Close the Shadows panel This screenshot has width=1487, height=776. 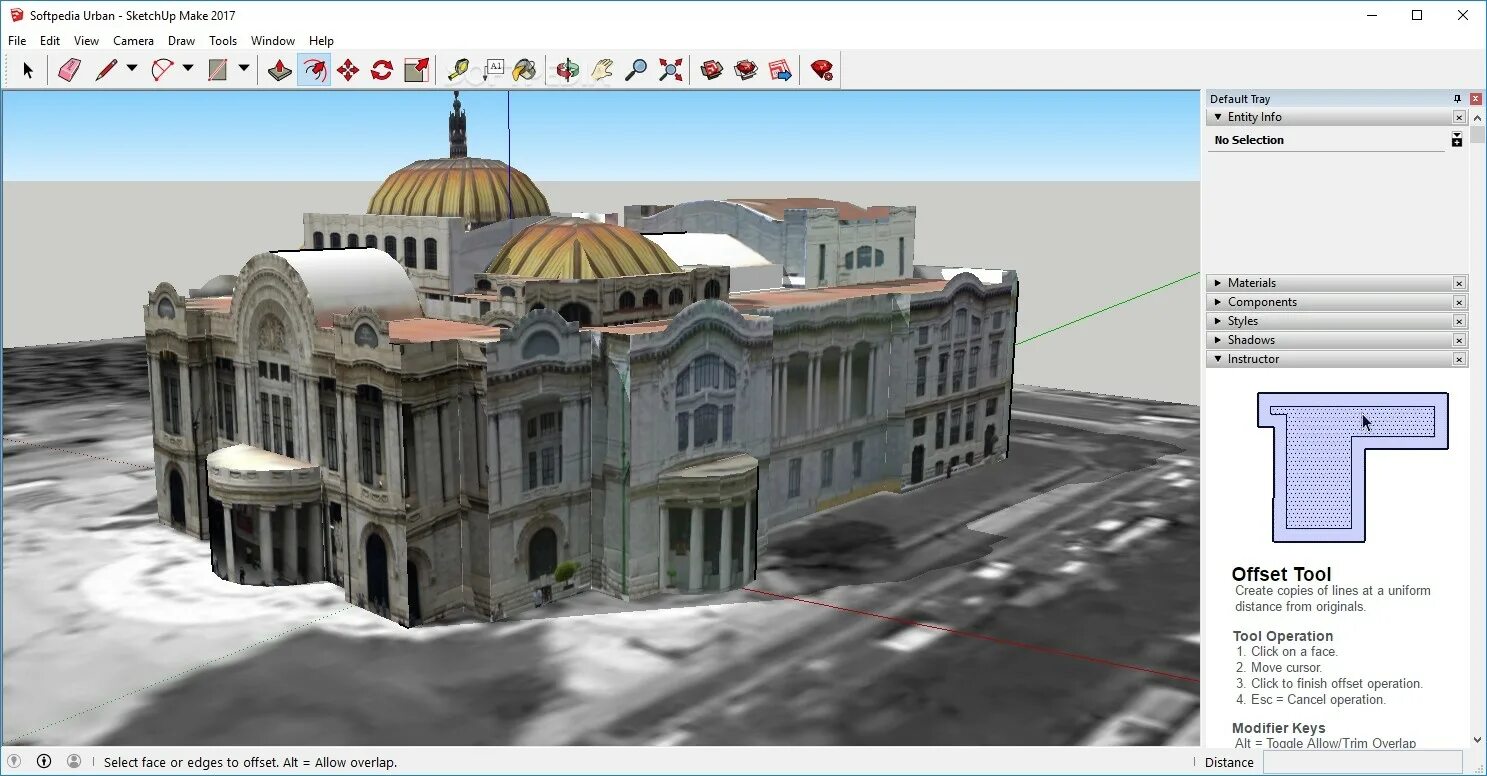pyautogui.click(x=1459, y=340)
